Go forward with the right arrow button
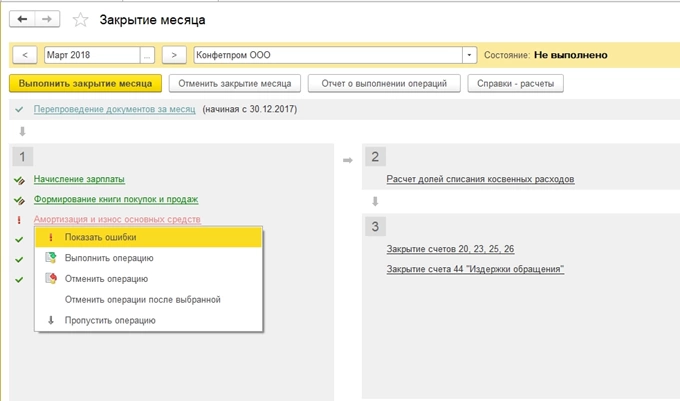This screenshot has height=401, width=680. coord(47,19)
